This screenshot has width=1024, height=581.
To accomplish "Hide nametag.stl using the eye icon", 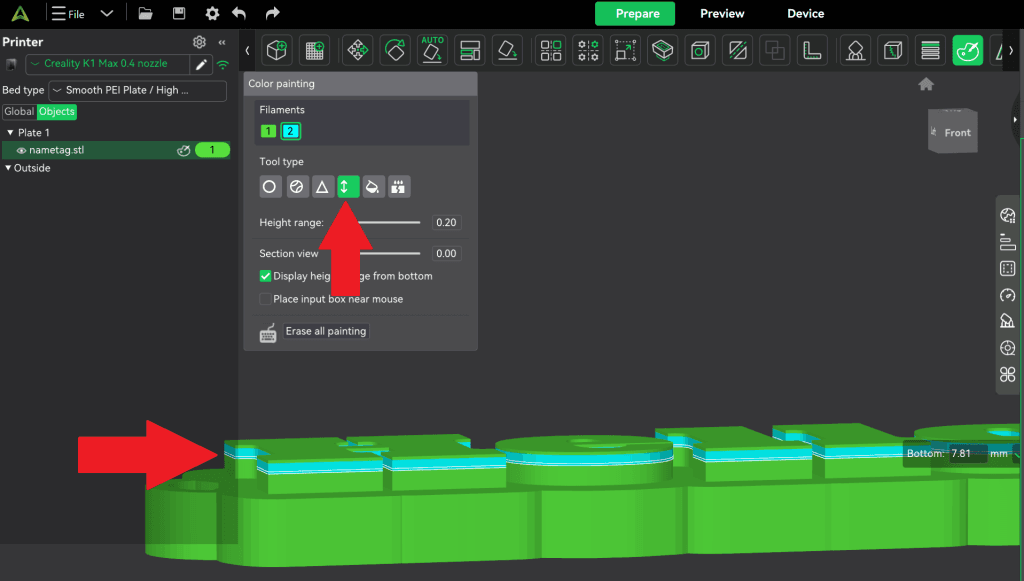I will (x=21, y=150).
